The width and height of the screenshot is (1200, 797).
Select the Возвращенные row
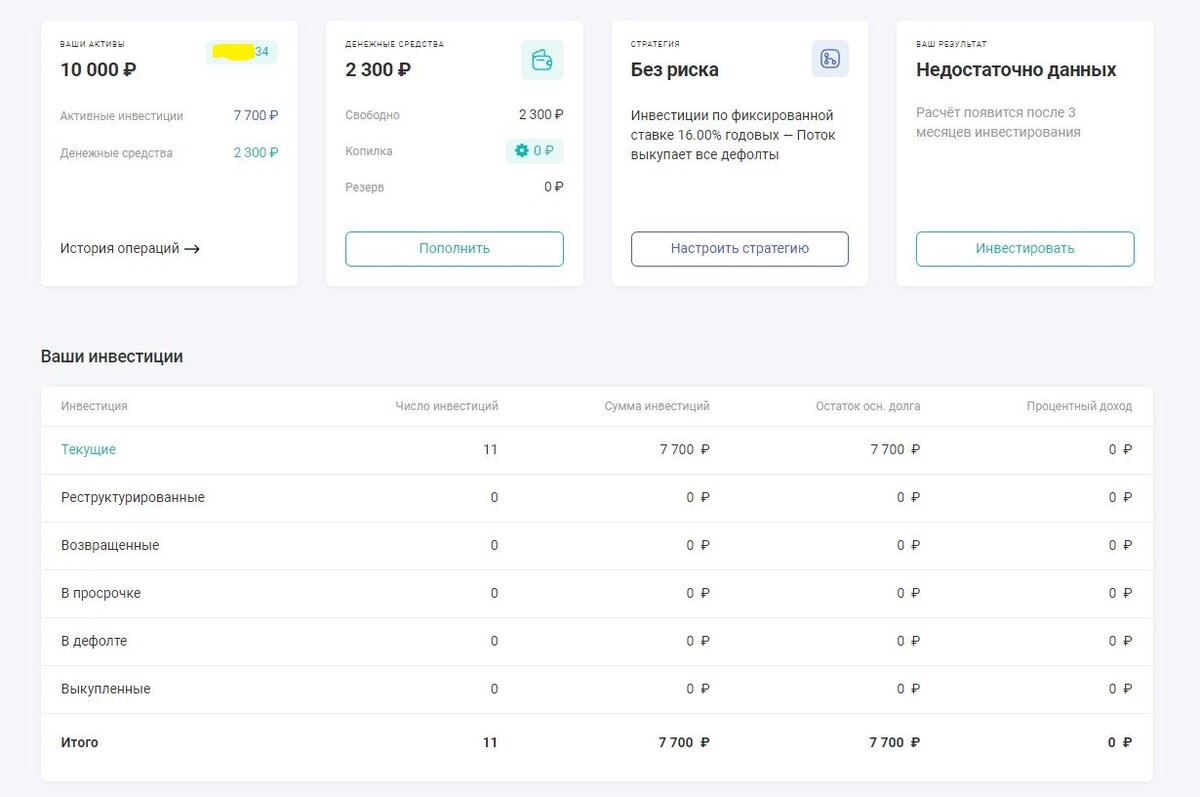tap(597, 546)
